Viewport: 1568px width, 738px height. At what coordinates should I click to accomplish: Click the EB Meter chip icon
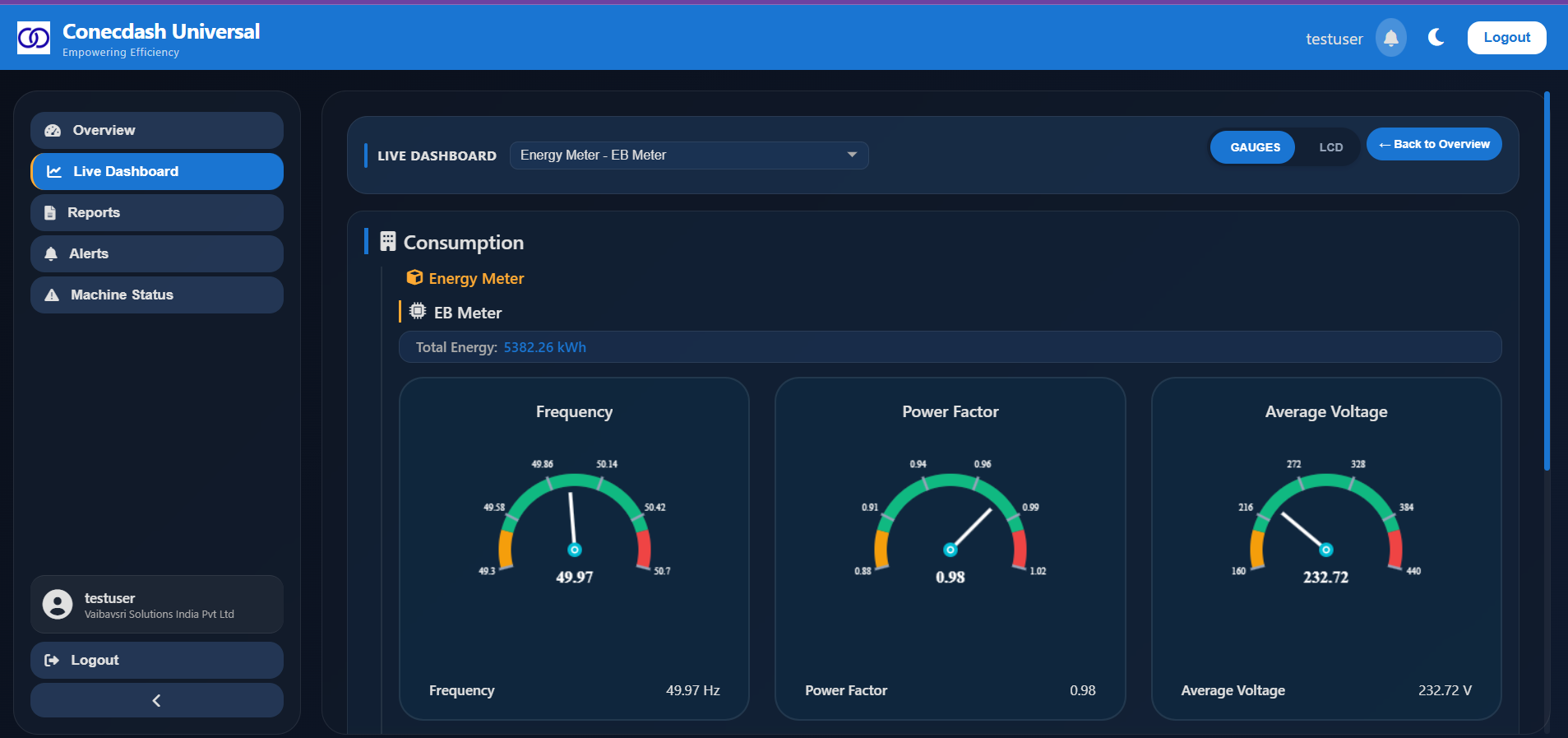pyautogui.click(x=418, y=311)
